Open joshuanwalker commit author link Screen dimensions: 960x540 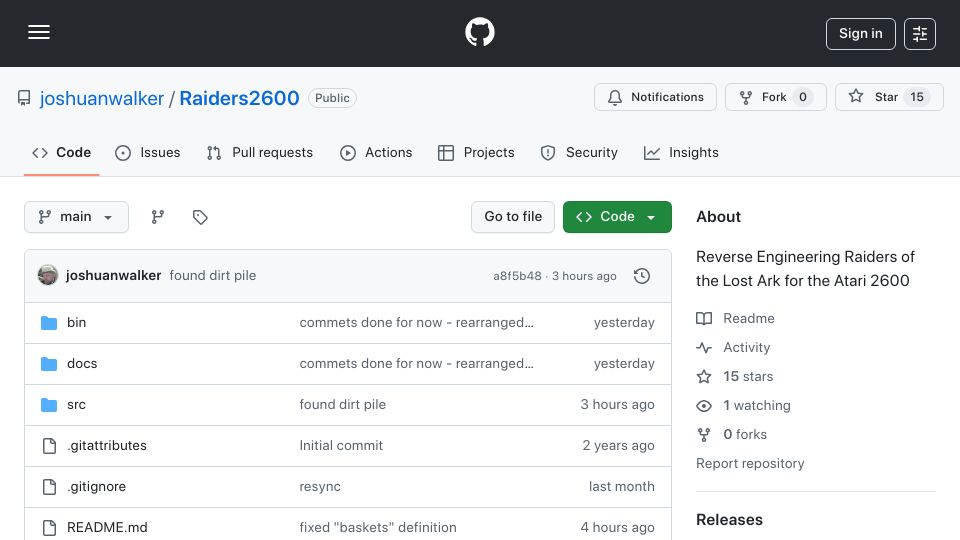(x=113, y=276)
